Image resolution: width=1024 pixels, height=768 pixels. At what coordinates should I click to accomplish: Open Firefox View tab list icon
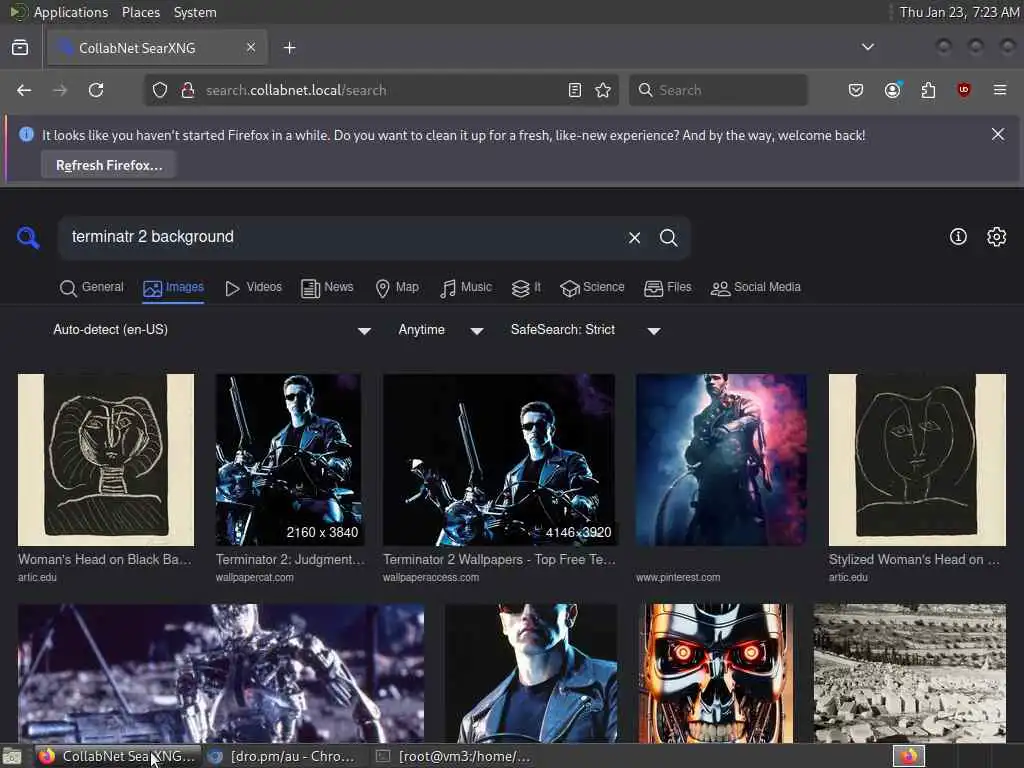[x=20, y=48]
